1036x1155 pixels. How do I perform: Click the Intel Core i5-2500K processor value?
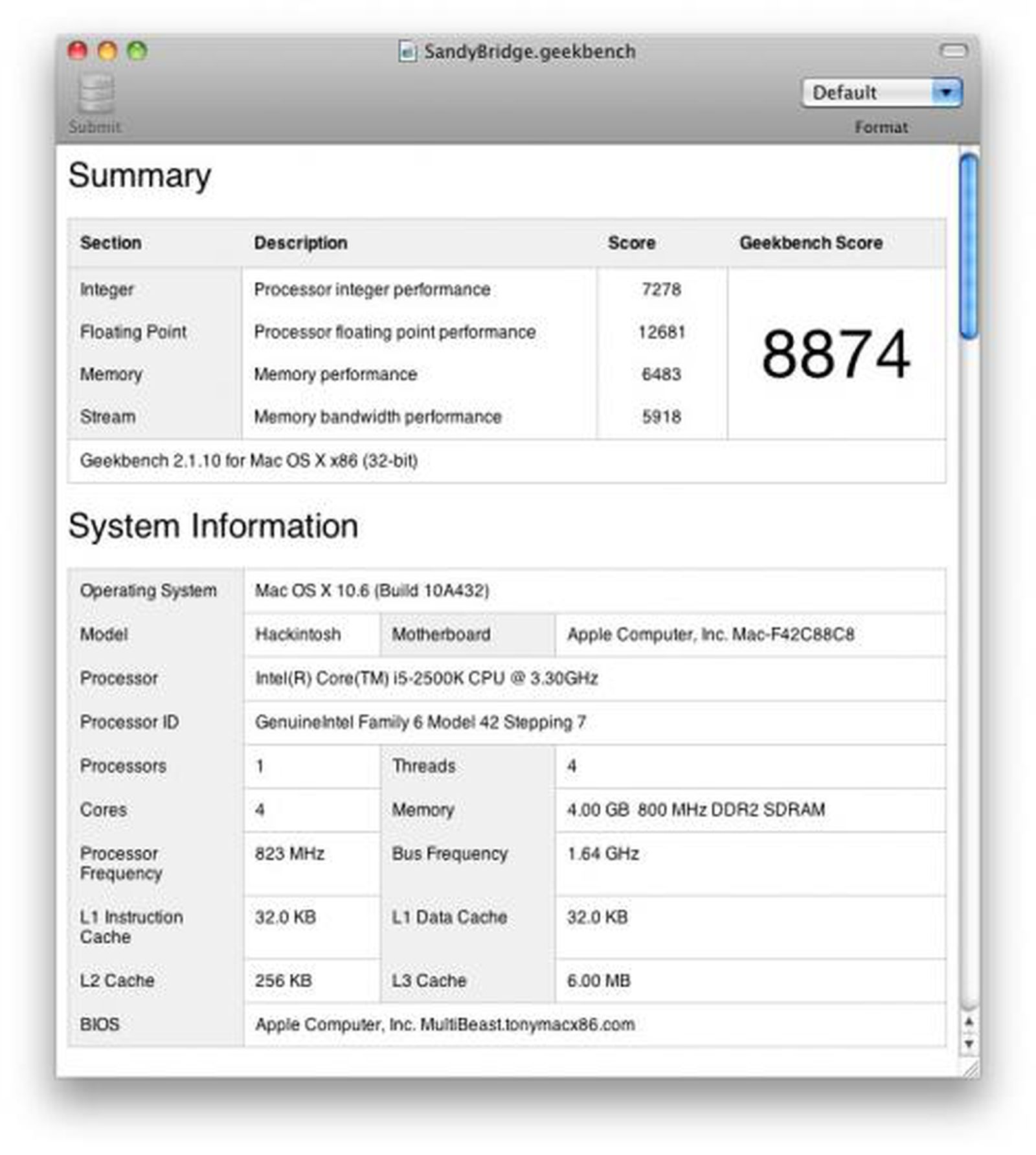click(427, 678)
